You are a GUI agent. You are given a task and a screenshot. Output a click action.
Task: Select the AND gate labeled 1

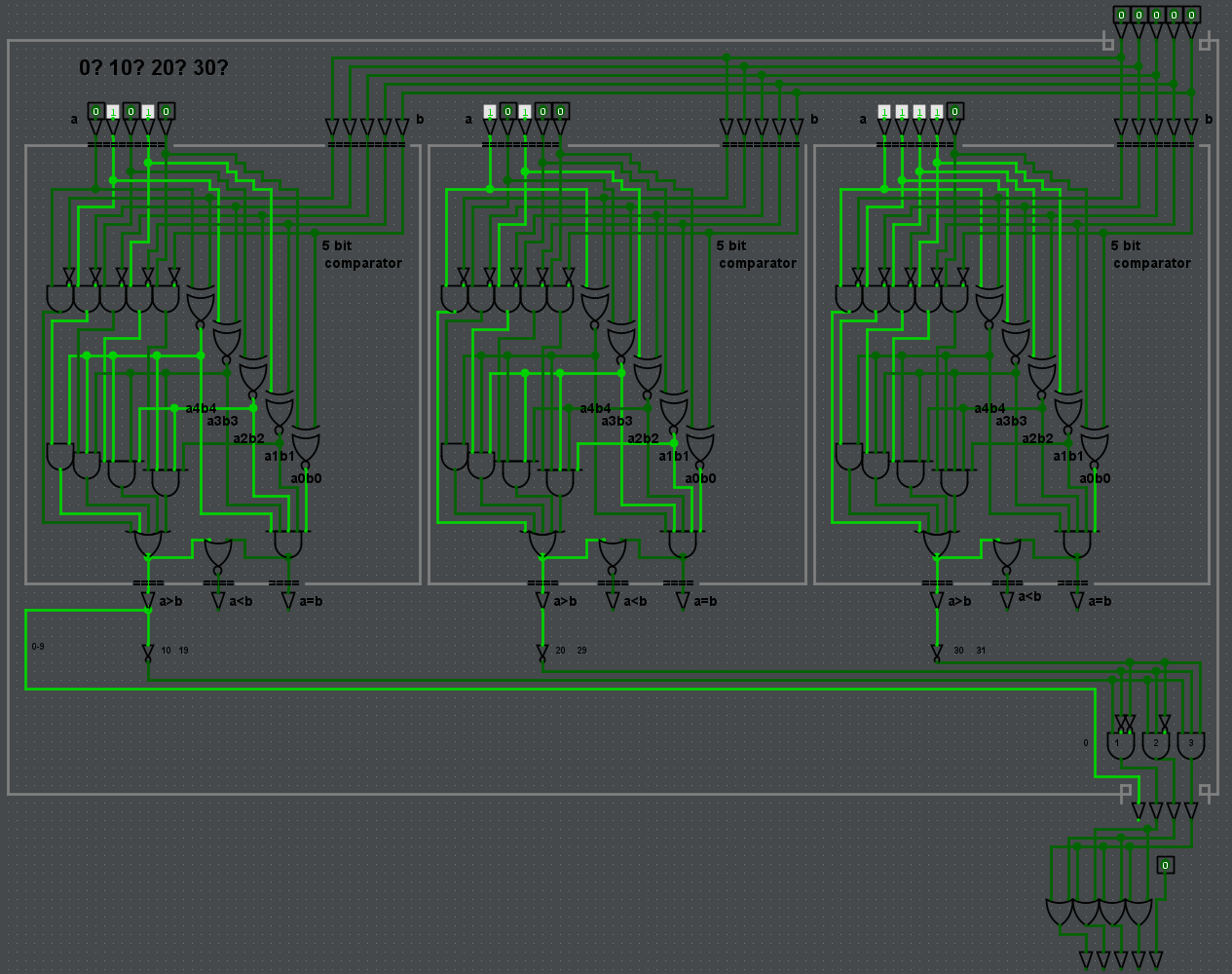point(1120,745)
